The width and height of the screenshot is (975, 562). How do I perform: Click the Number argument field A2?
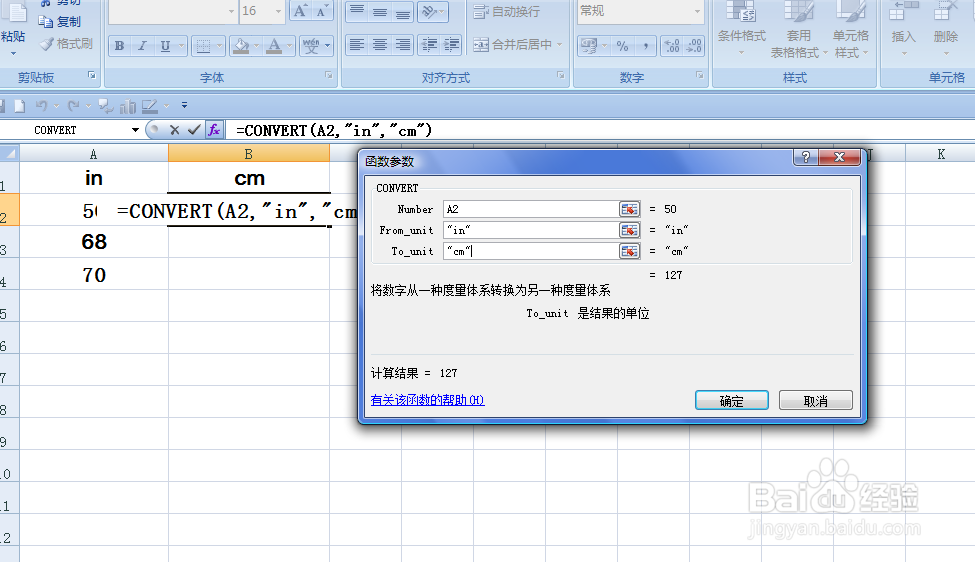531,210
